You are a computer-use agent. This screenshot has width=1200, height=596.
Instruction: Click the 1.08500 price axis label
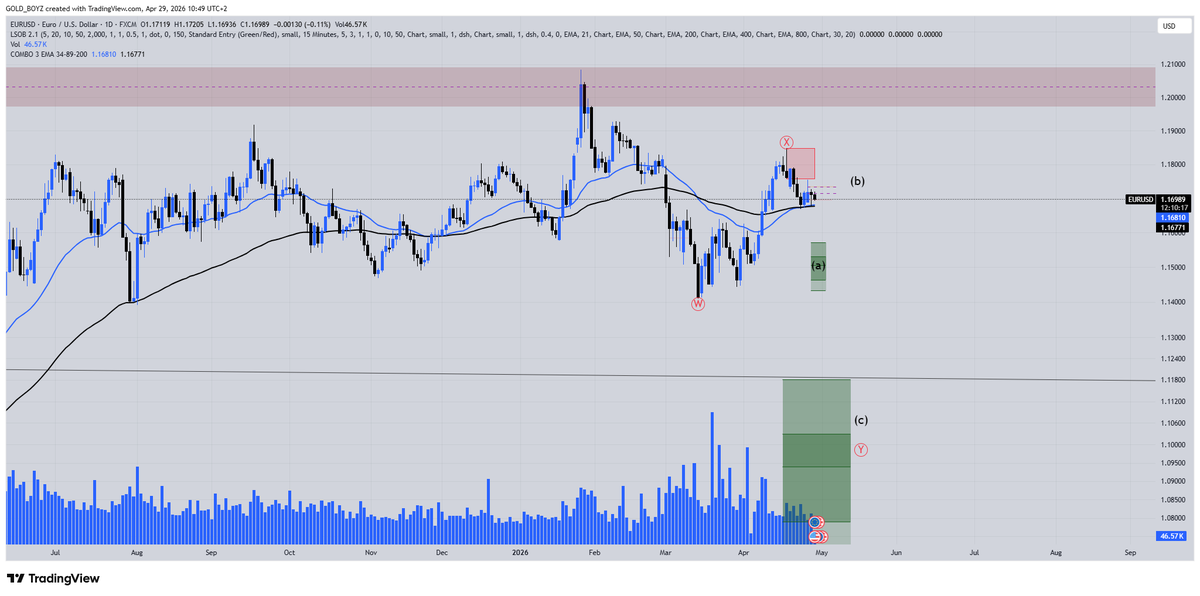coord(1174,499)
